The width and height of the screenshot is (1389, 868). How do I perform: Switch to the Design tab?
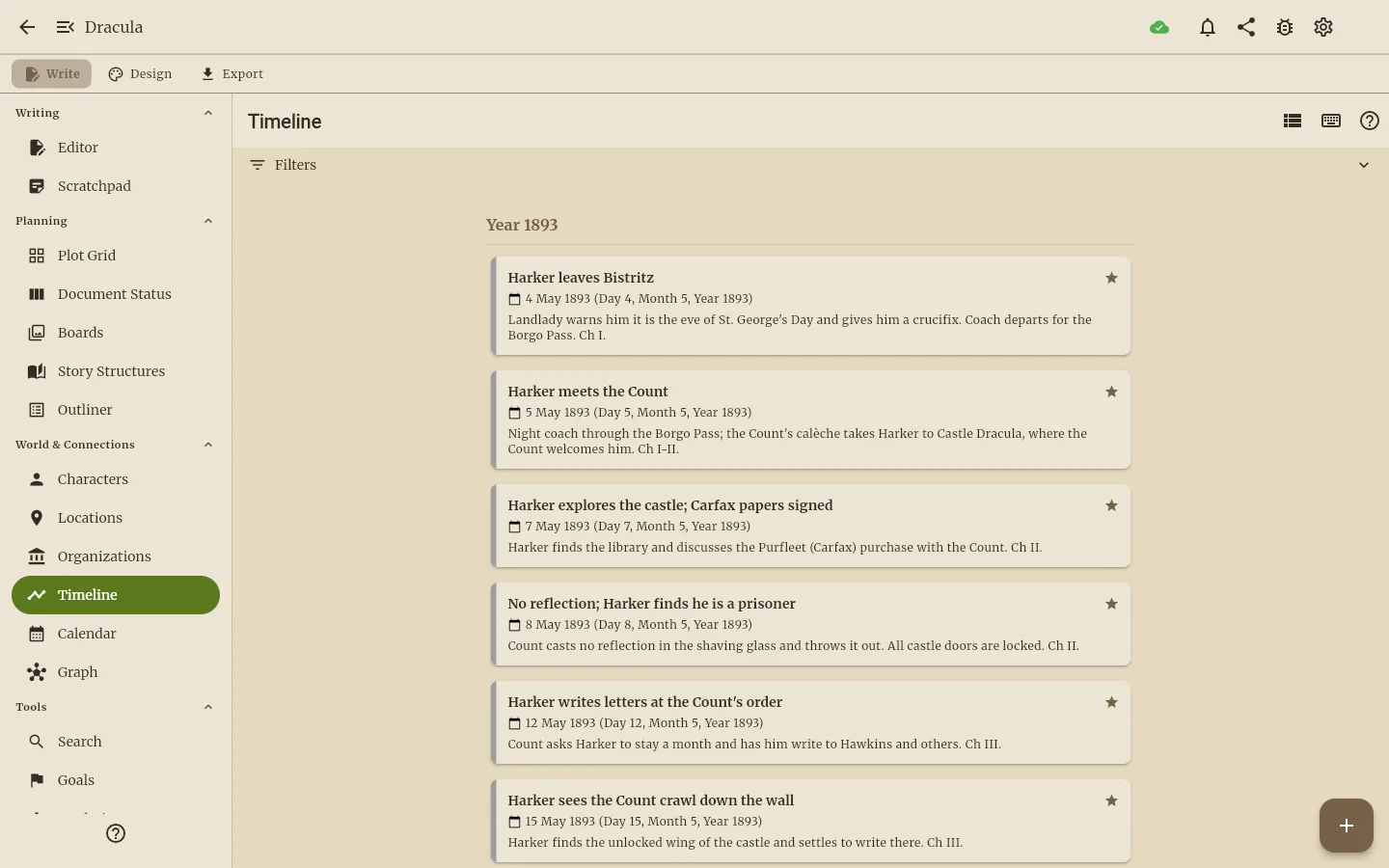click(140, 74)
